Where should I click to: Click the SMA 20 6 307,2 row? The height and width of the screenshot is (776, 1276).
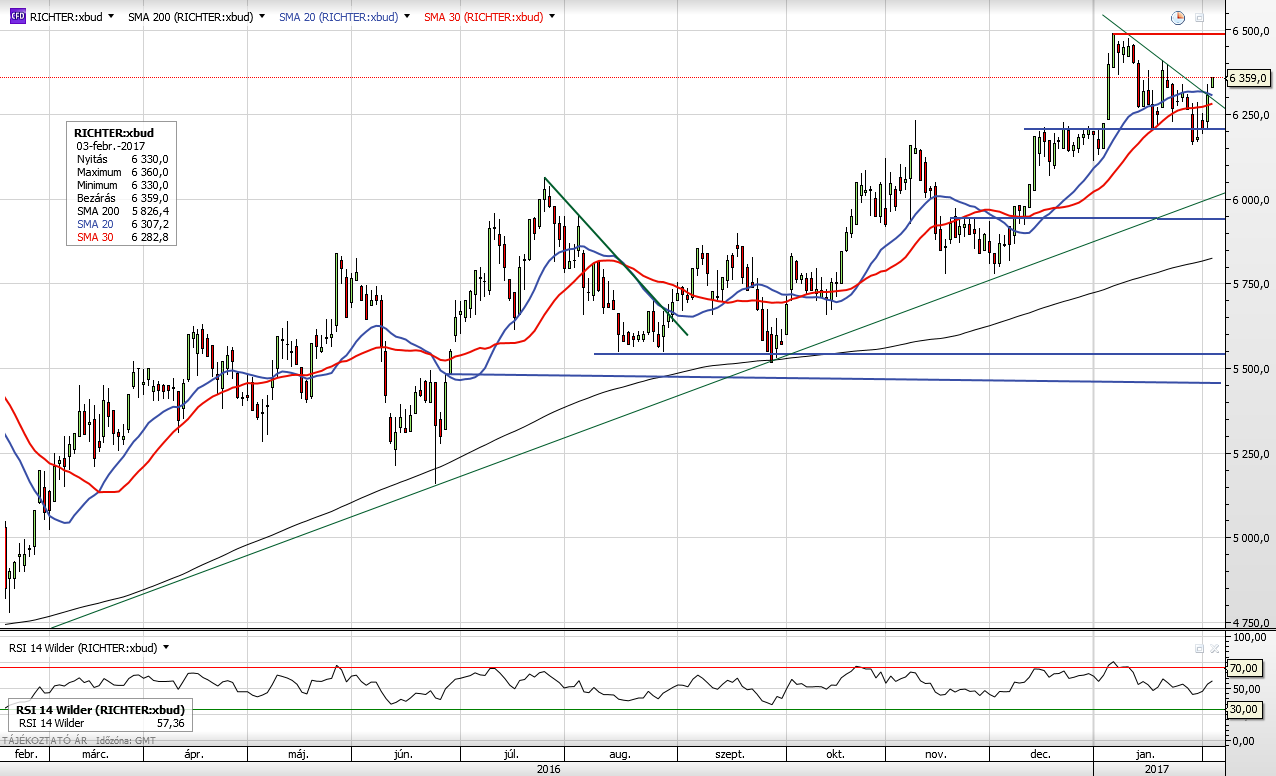(122, 224)
